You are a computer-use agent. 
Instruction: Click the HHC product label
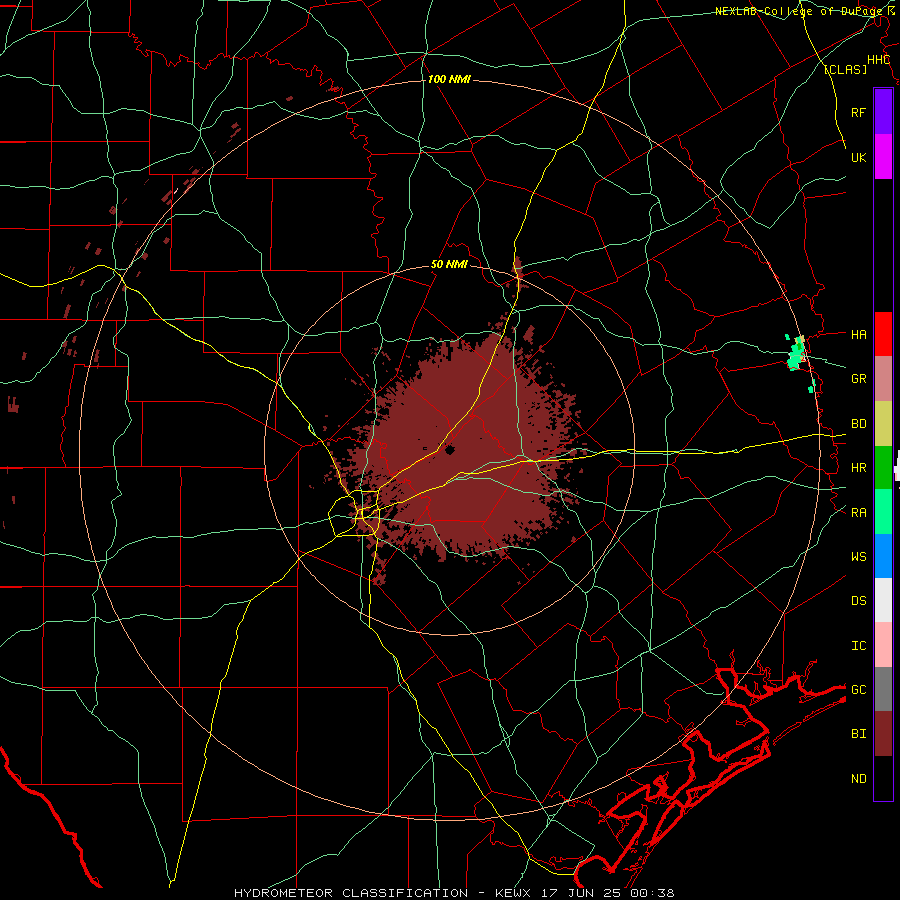coord(878,60)
